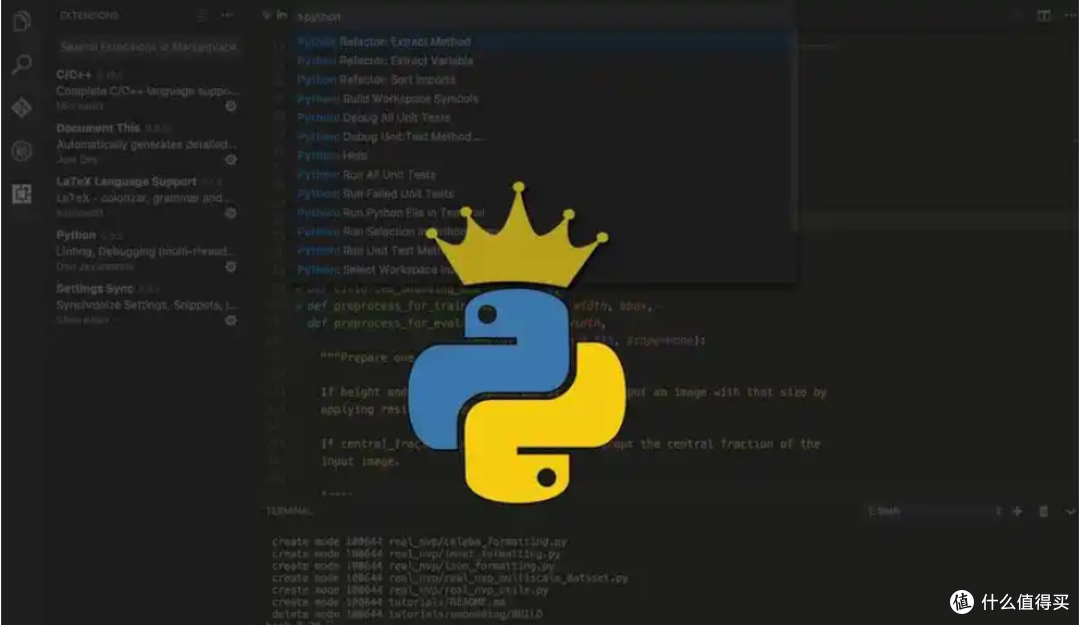
Task: Open the Search view in activity bar
Action: click(x=22, y=64)
